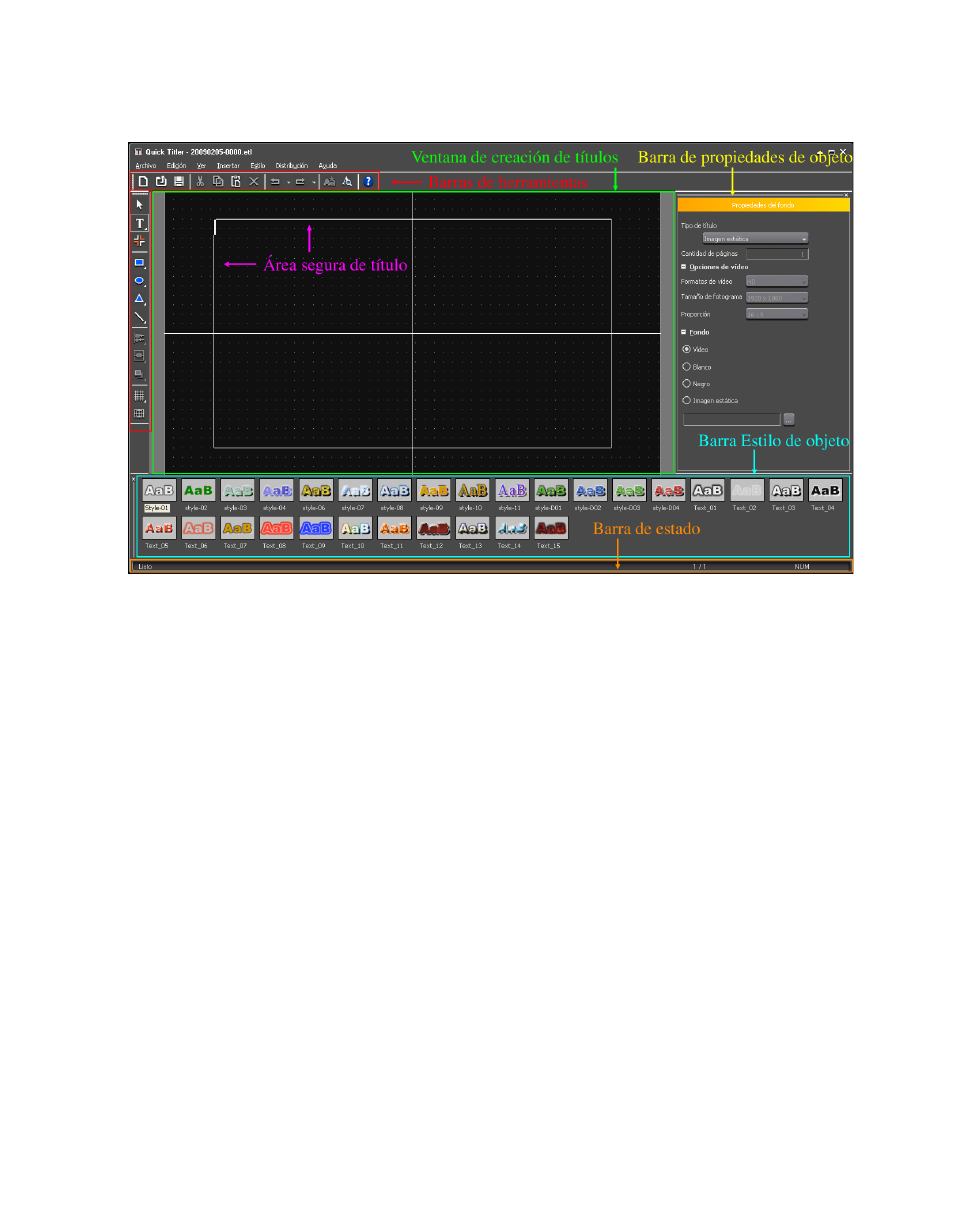This screenshot has width=954, height=1227.
Task: Select Imagen estática background radio button
Action: click(x=687, y=400)
